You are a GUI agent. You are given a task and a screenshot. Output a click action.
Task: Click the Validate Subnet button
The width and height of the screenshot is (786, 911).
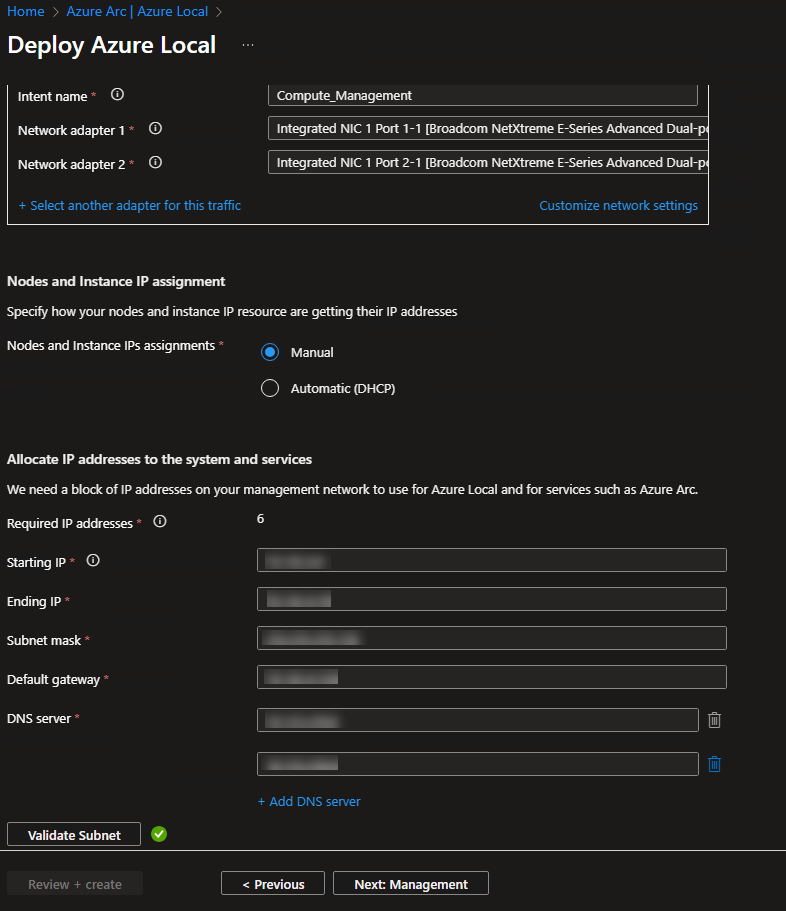74,834
